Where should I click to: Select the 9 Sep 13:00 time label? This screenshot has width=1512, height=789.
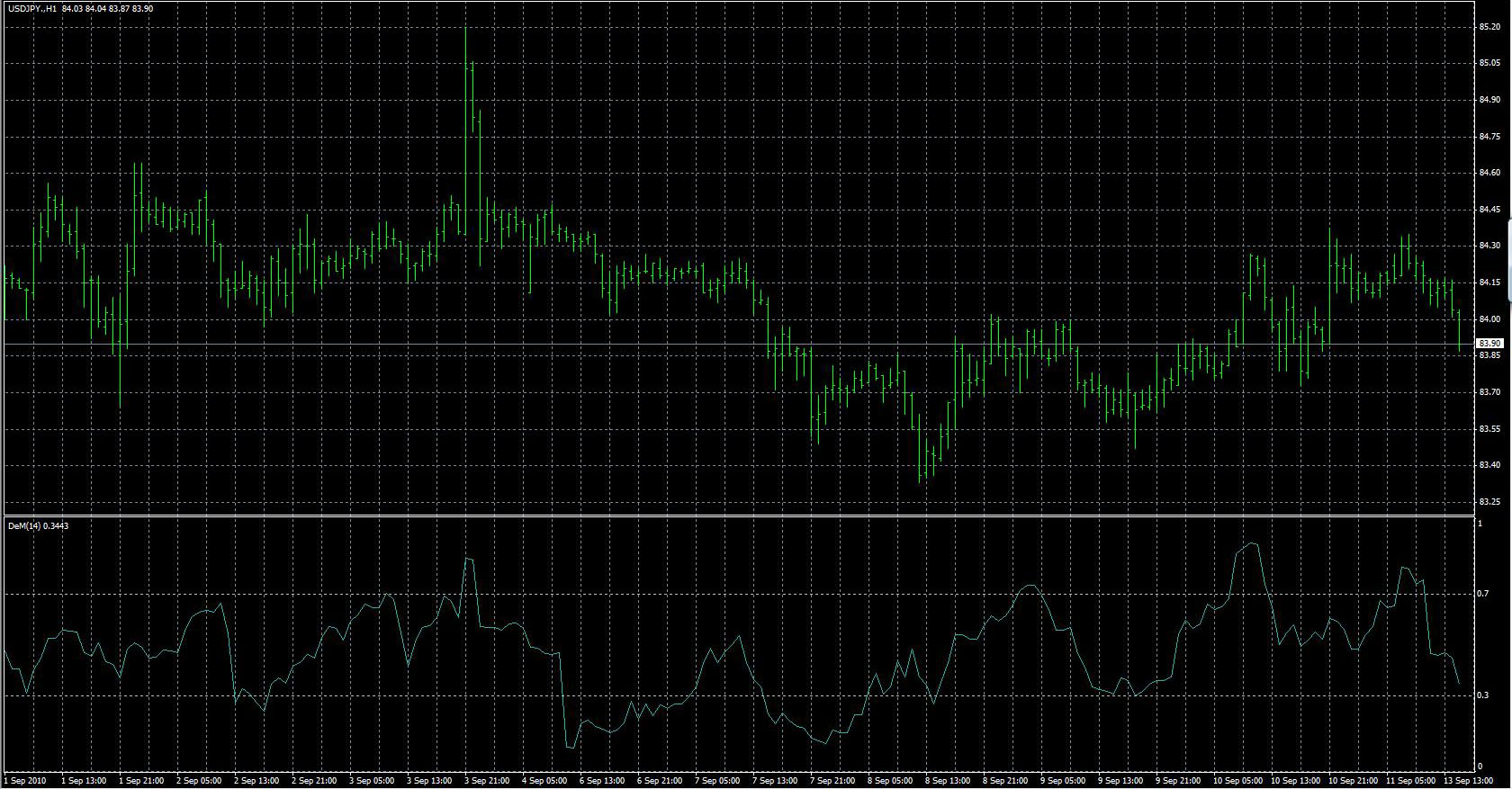click(1120, 780)
